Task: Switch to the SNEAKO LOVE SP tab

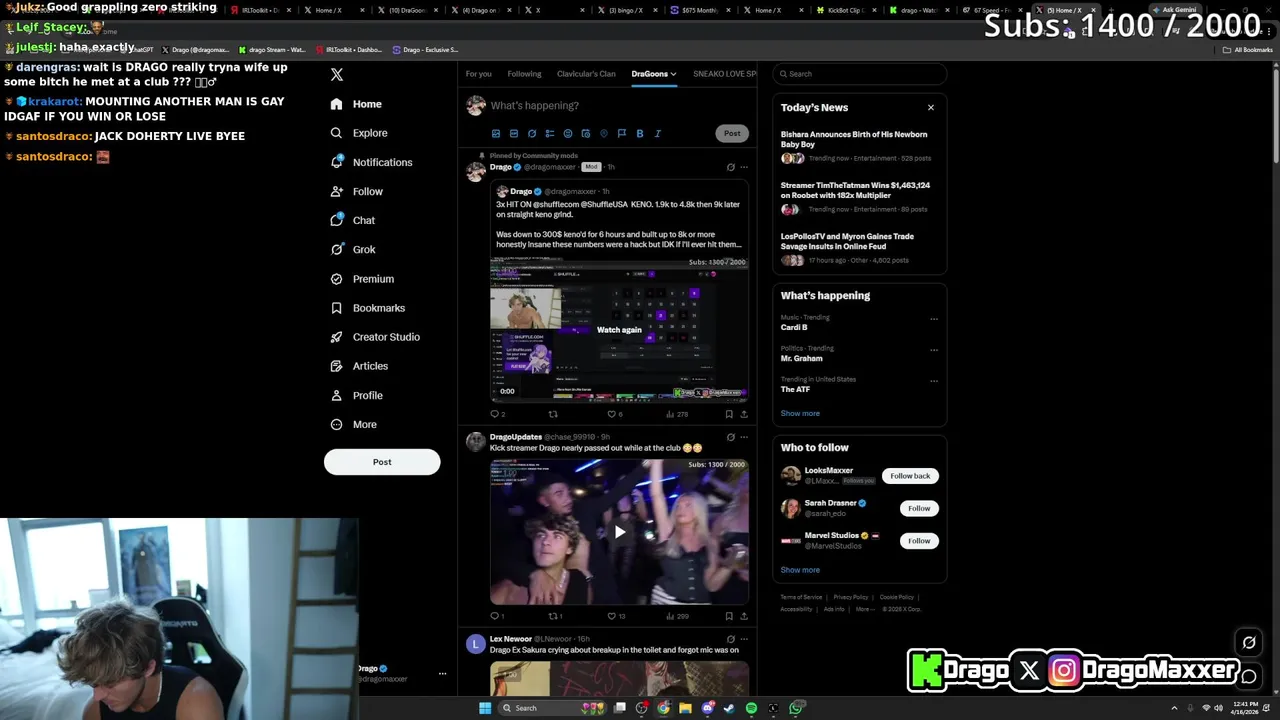Action: click(x=724, y=74)
